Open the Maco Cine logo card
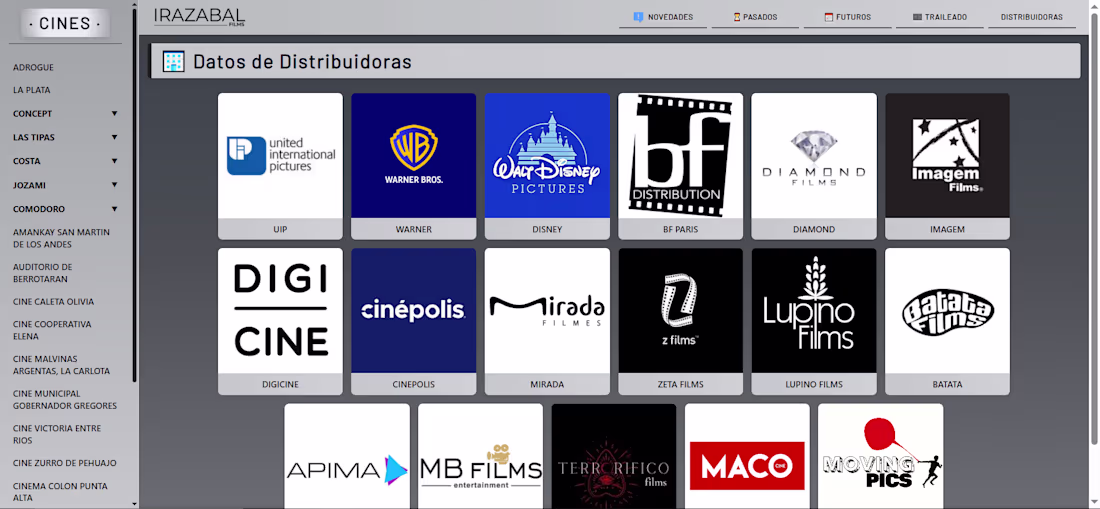 pyautogui.click(x=747, y=456)
